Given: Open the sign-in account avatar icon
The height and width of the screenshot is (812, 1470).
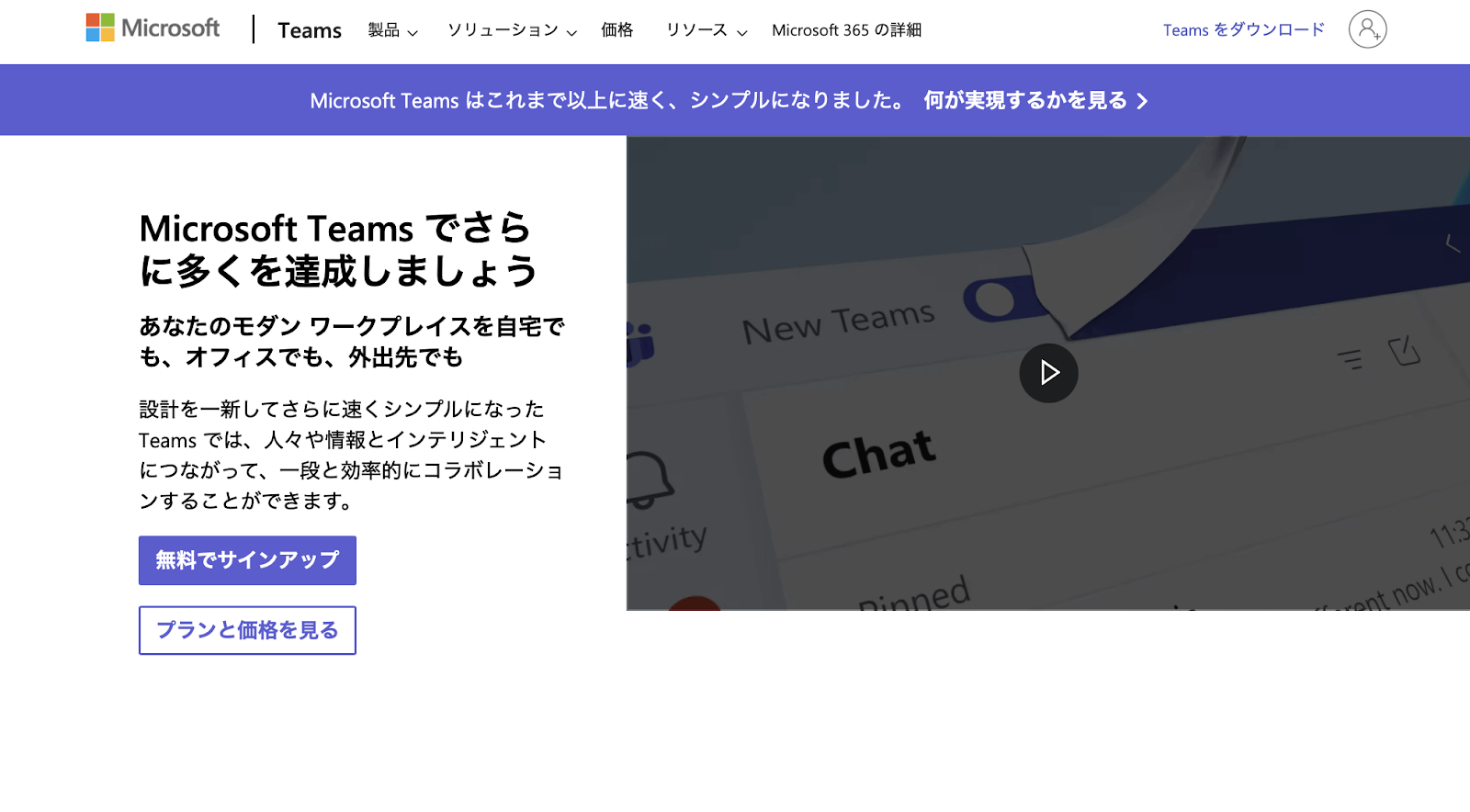Looking at the screenshot, I should (1367, 29).
